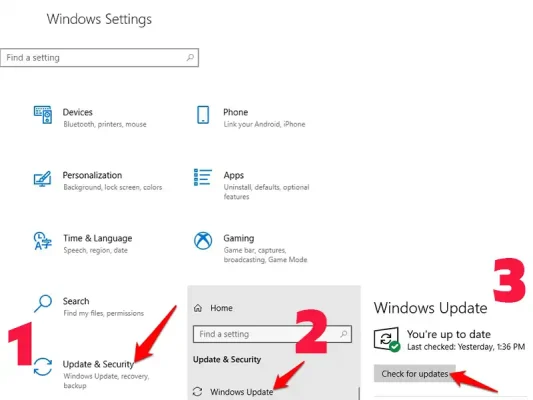Select Windows Update in the sidebar
This screenshot has height=400, width=533.
[x=241, y=392]
